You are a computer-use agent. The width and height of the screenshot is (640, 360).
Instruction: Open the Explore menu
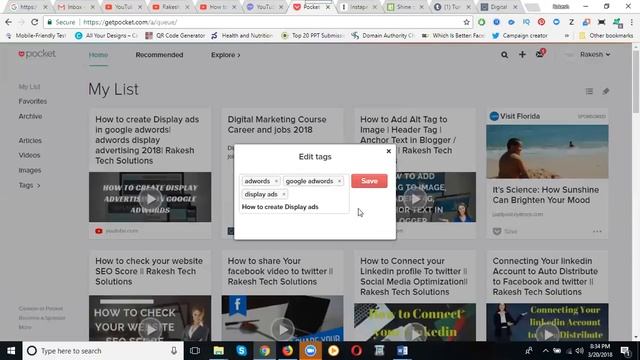pos(225,55)
